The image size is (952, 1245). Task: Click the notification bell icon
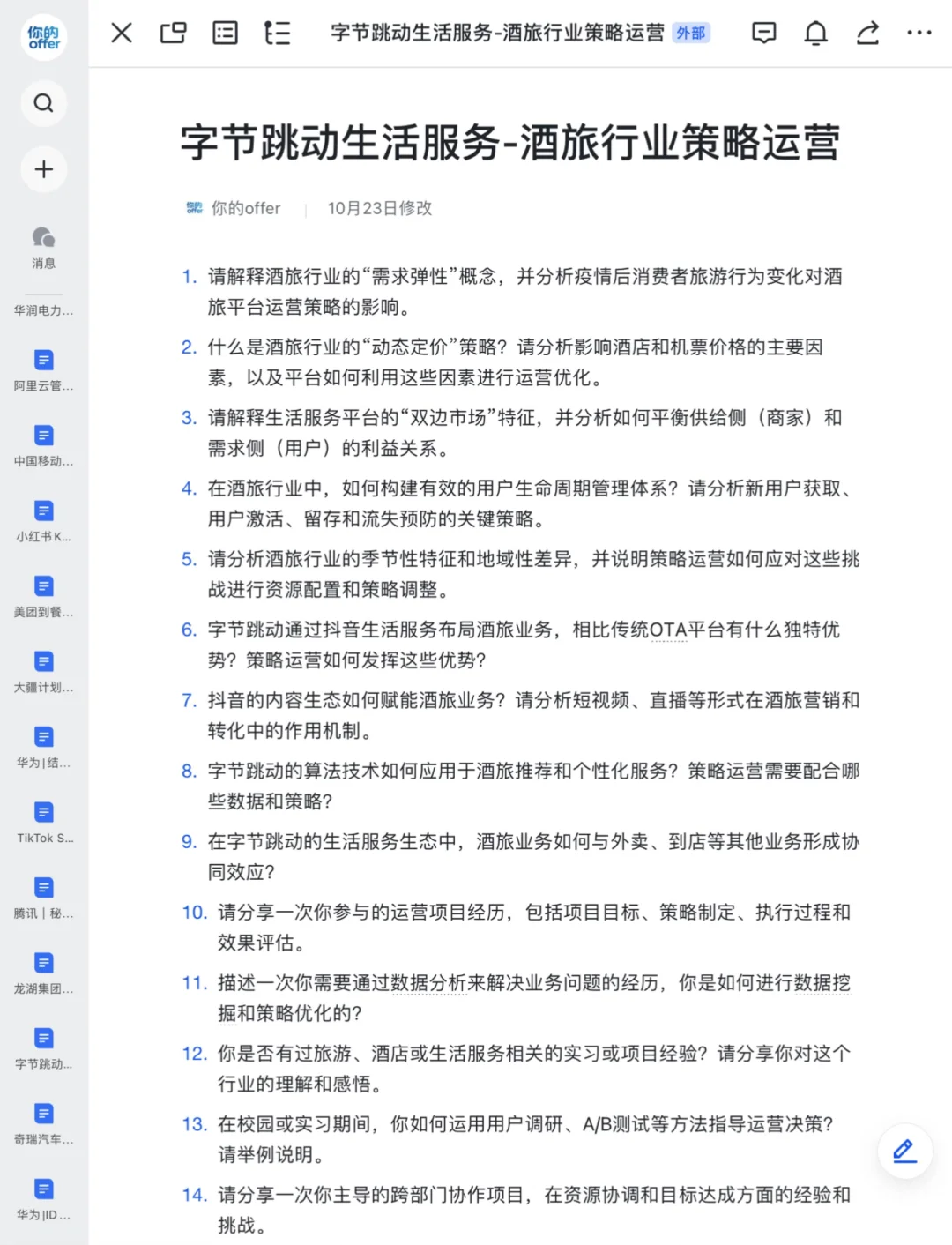point(815,34)
